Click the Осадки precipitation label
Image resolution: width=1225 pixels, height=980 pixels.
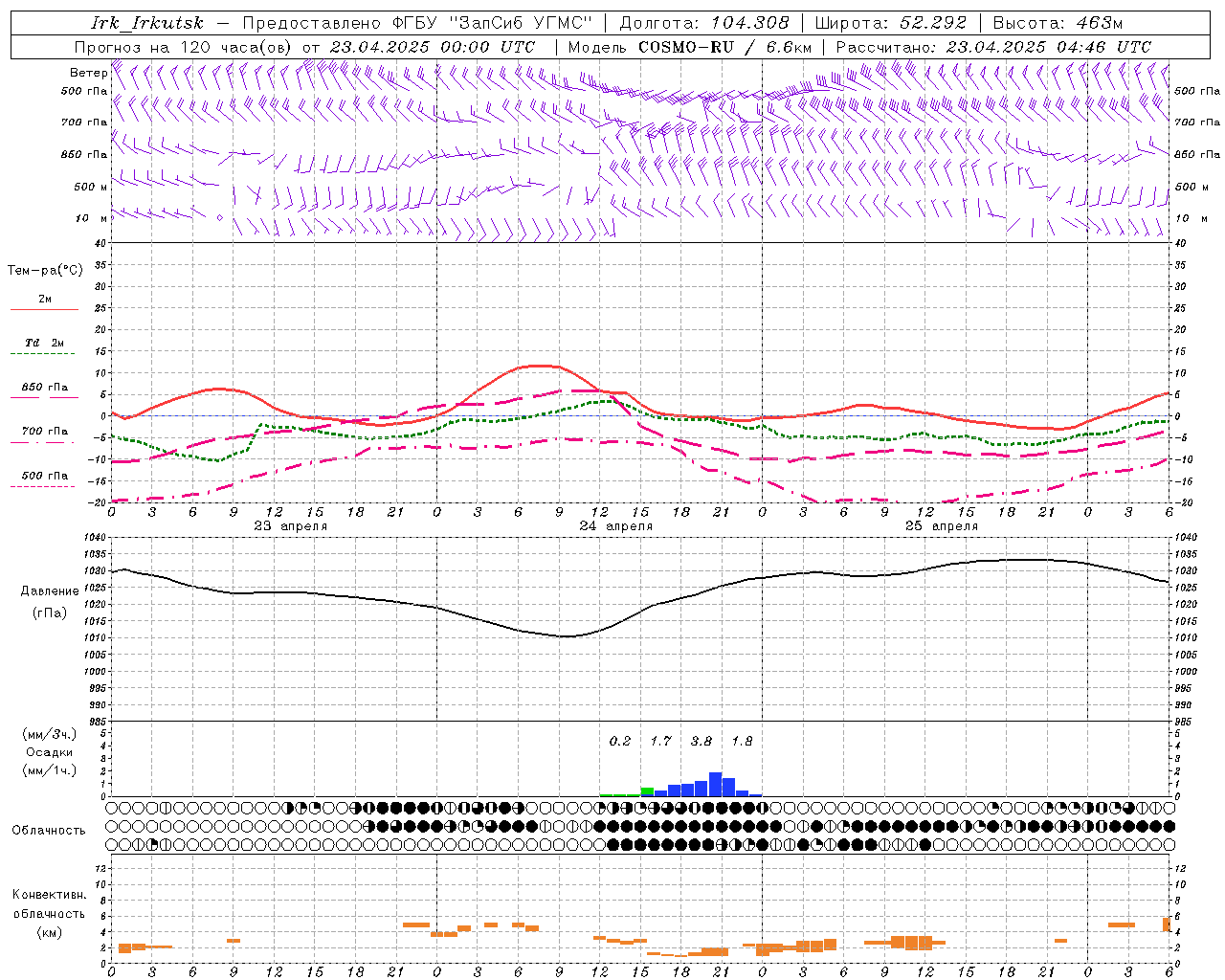(49, 752)
